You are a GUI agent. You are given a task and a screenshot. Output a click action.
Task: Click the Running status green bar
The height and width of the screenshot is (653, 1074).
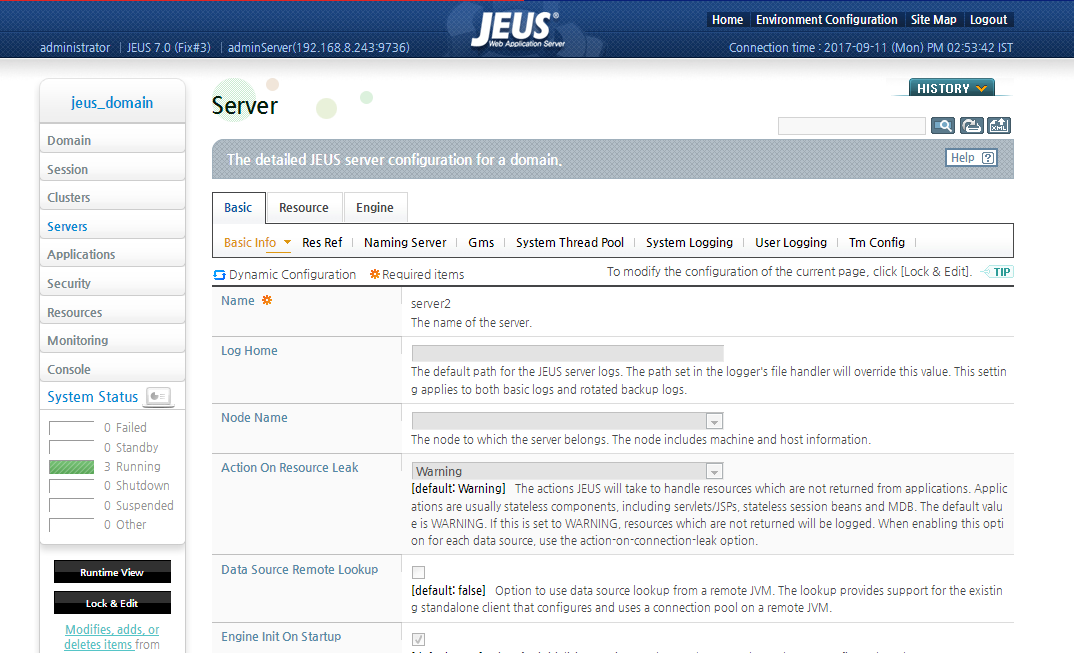click(x=71, y=467)
